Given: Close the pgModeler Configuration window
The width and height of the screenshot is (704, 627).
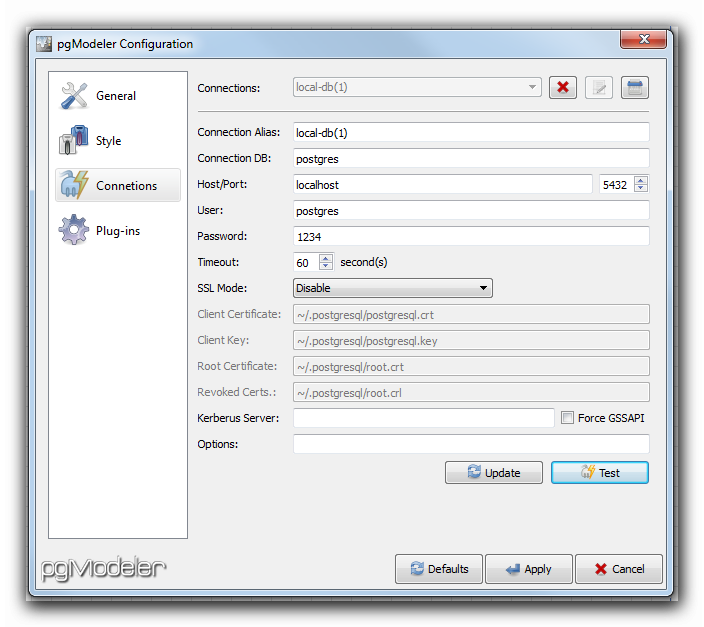Looking at the screenshot, I should tap(643, 39).
